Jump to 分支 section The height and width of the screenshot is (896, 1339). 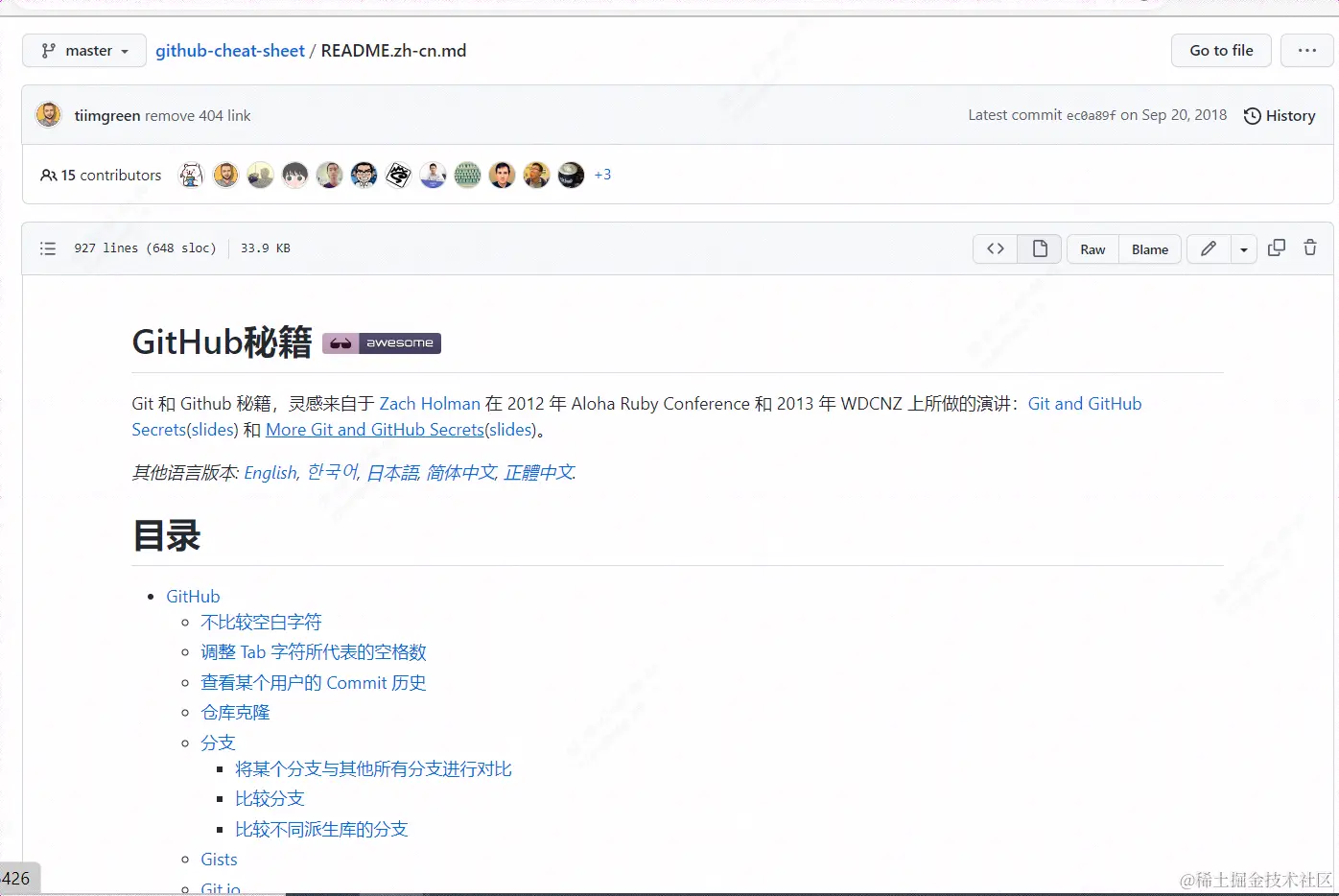pos(218,743)
